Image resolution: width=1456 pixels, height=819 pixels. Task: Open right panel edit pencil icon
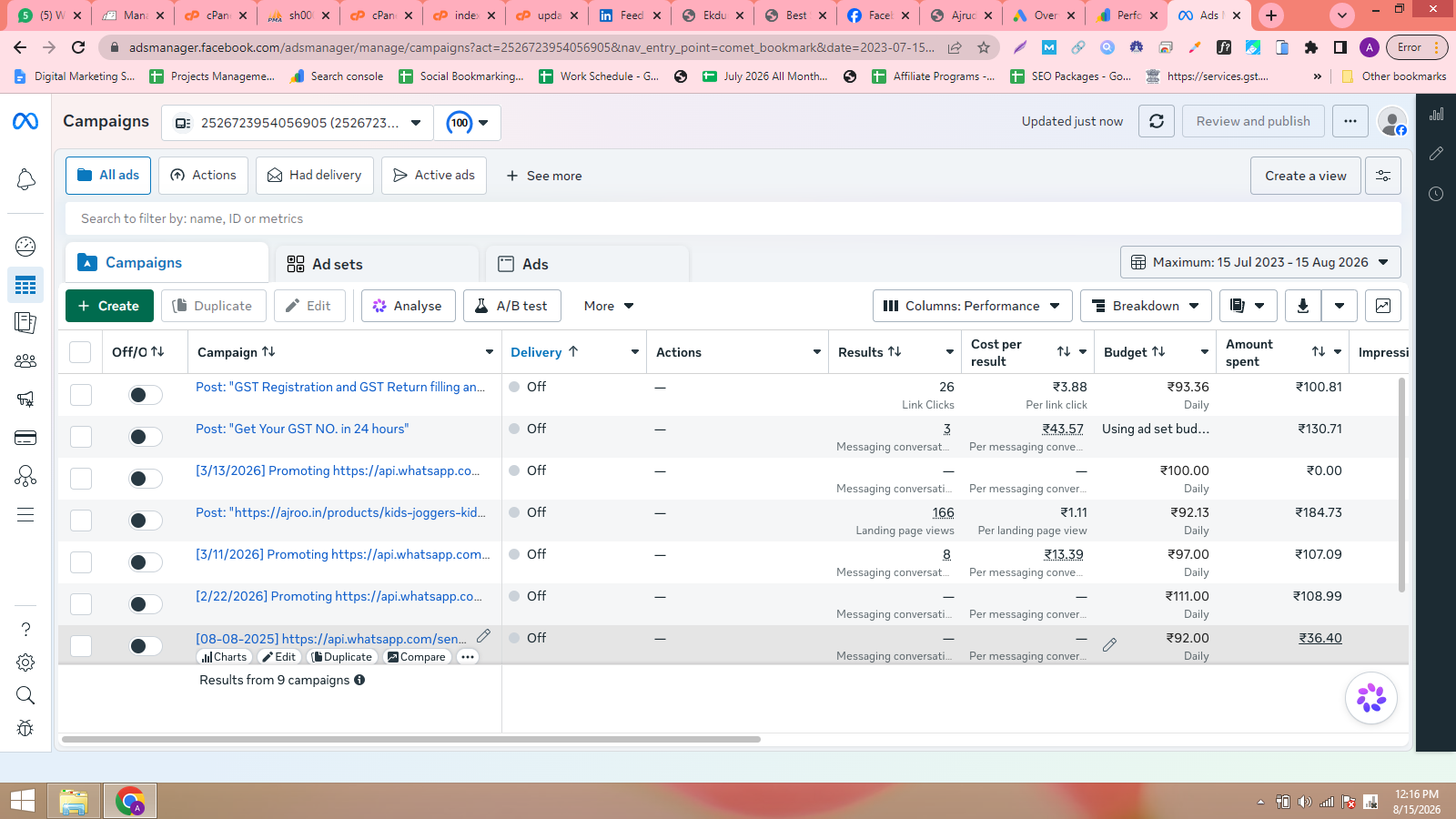tap(1436, 154)
